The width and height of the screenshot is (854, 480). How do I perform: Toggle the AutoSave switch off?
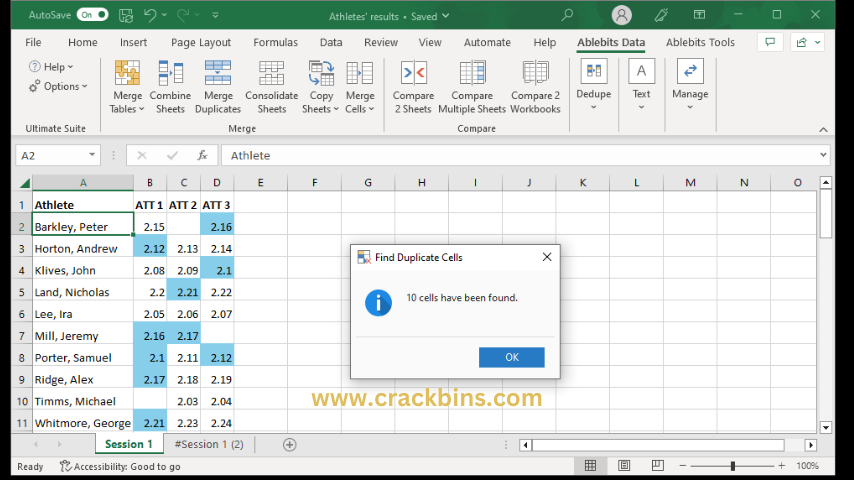[92, 15]
